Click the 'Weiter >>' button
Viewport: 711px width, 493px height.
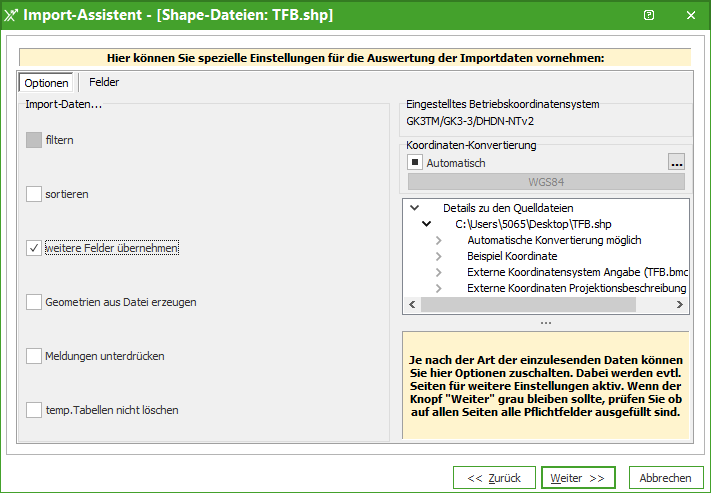click(x=578, y=478)
